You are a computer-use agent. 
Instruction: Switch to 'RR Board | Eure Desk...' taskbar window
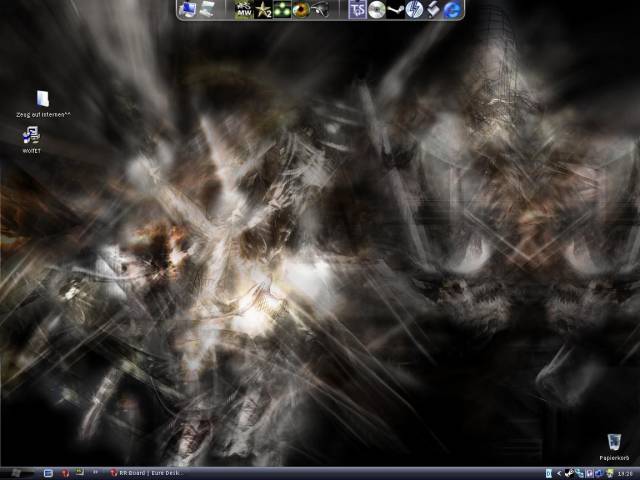[x=148, y=473]
